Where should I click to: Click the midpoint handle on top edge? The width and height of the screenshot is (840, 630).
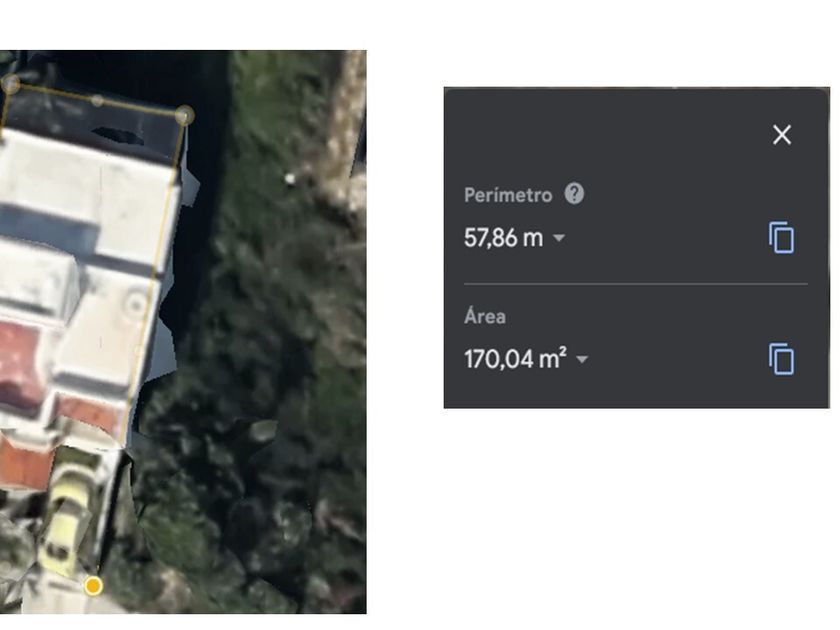pyautogui.click(x=97, y=100)
